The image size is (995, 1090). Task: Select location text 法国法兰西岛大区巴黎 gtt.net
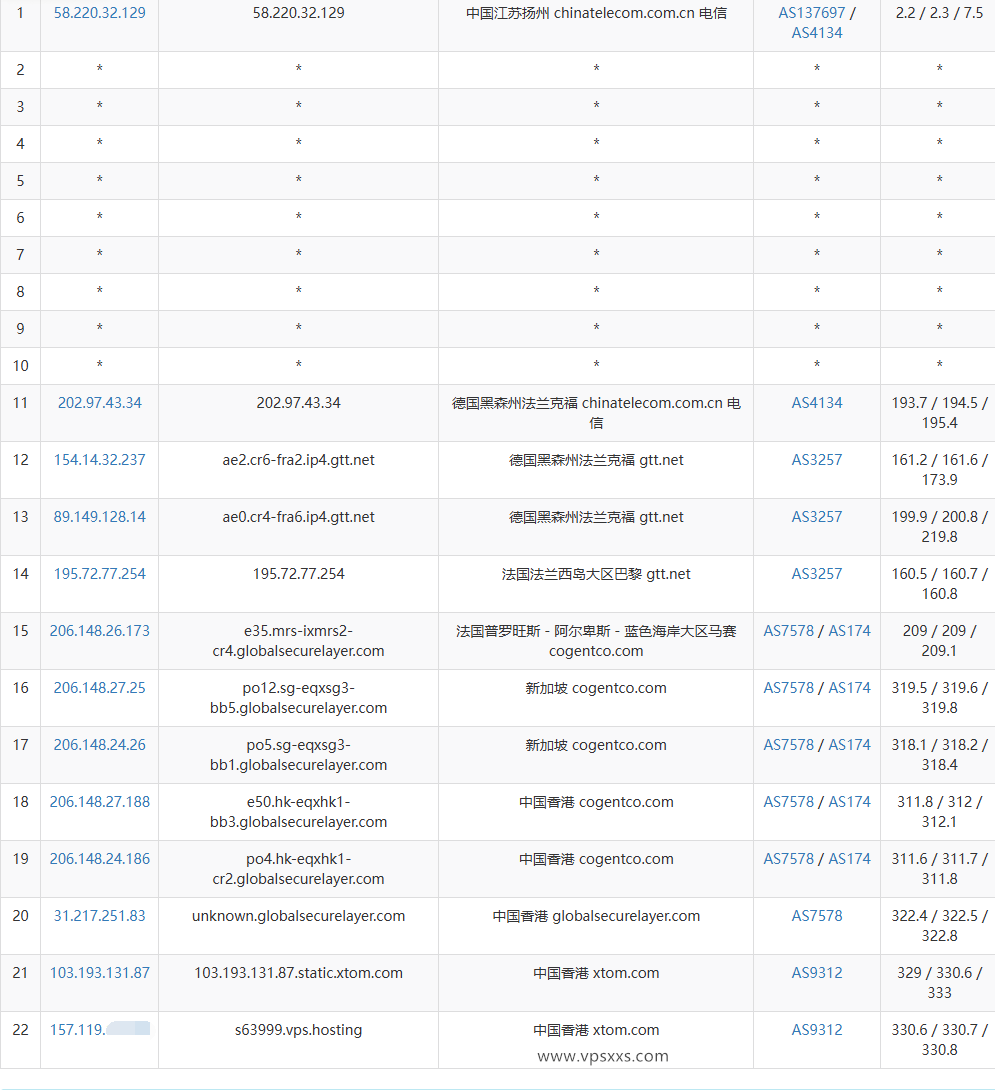click(596, 574)
